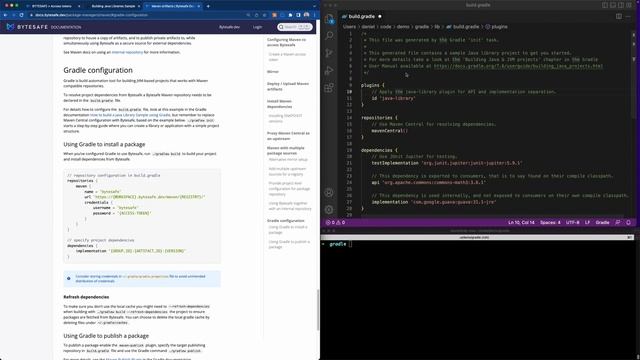Change language mode from Gradle in status bar
The image size is (640, 360).
click(x=602, y=222)
